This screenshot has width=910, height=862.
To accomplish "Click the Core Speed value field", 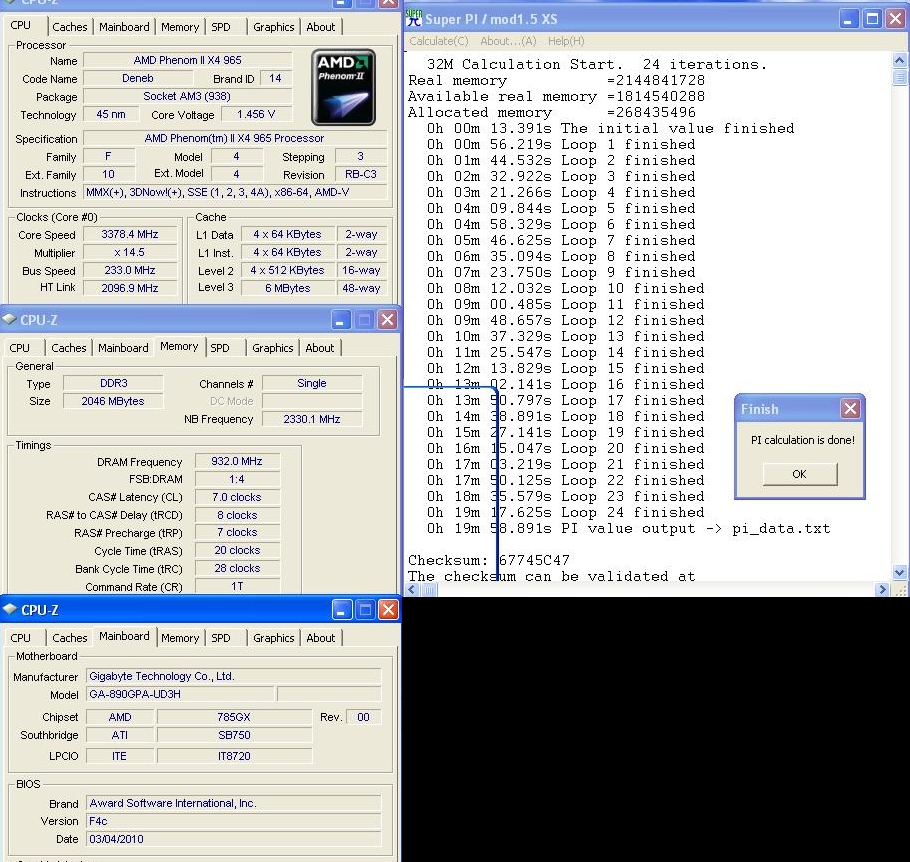I will coord(128,235).
